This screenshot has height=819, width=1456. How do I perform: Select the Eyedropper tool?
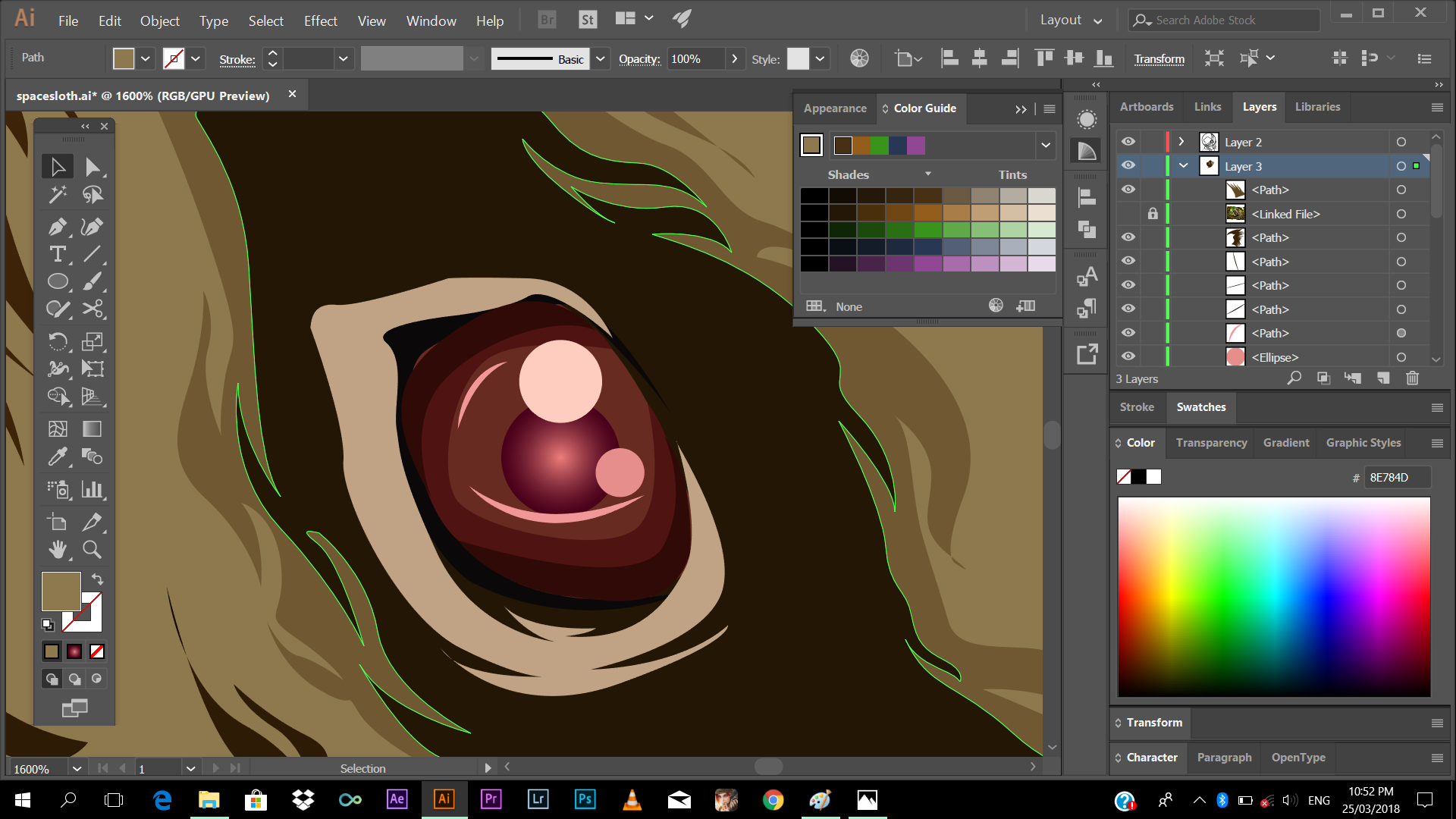point(58,457)
